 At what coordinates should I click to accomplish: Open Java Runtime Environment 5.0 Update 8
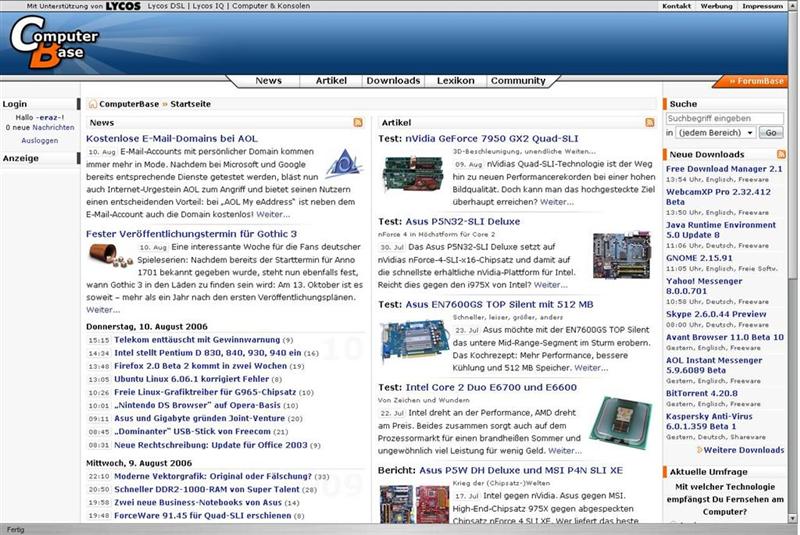point(720,230)
